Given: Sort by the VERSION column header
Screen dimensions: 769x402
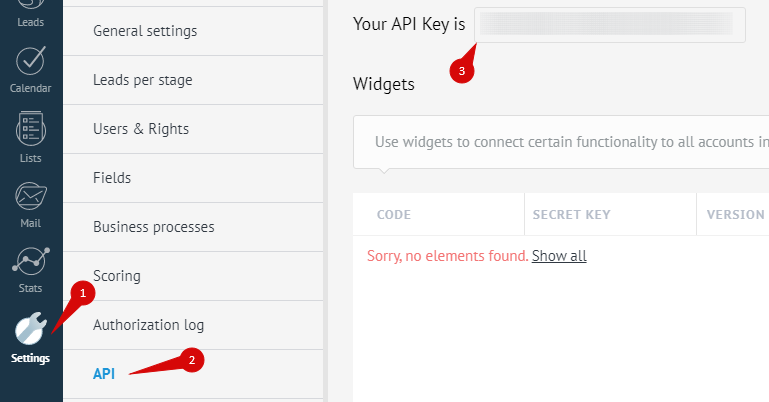Looking at the screenshot, I should pos(735,215).
